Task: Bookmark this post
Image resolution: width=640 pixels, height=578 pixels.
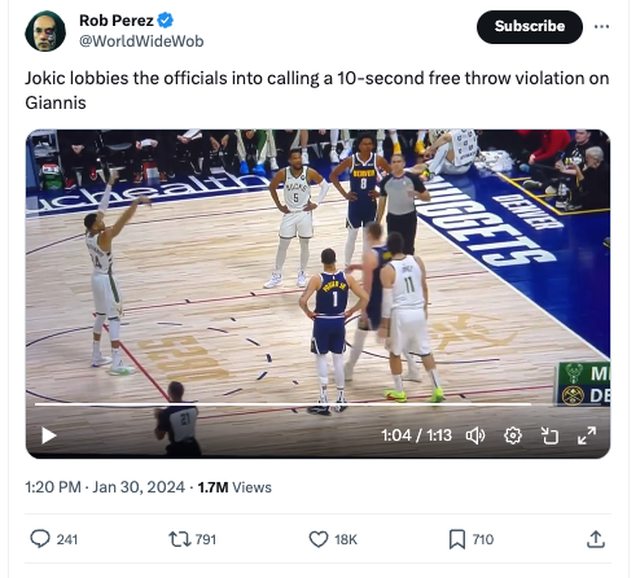Action: [457, 539]
